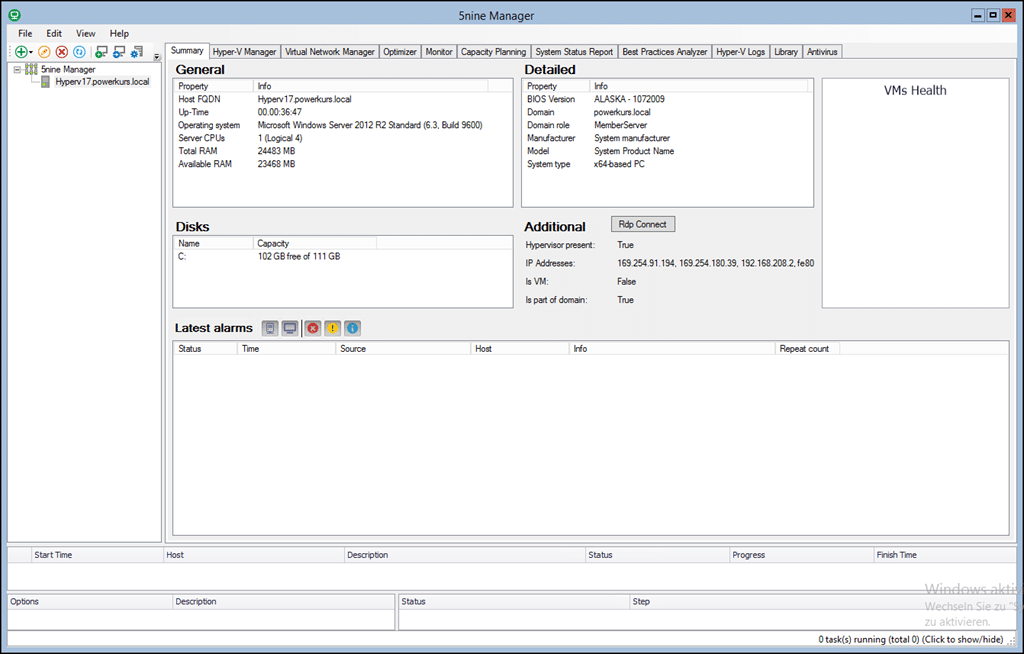The width and height of the screenshot is (1024, 654).
Task: Switch to the Summary tab
Action: click(x=187, y=50)
